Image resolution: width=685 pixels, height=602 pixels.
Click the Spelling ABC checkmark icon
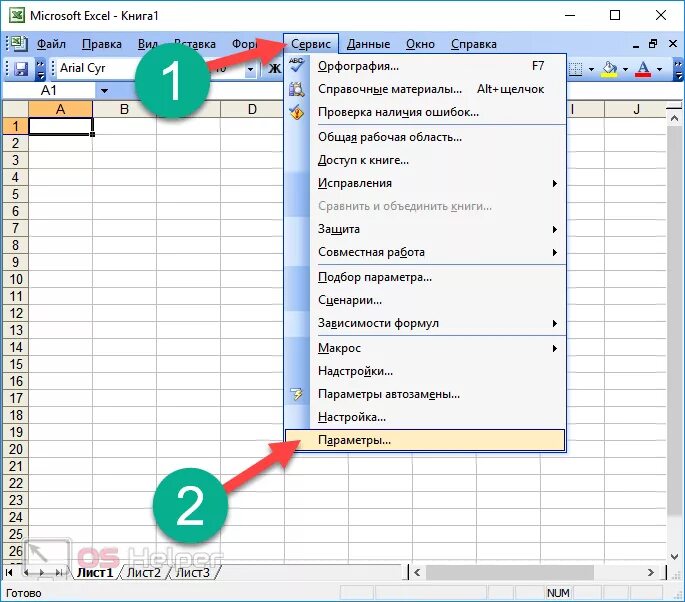coord(297,66)
